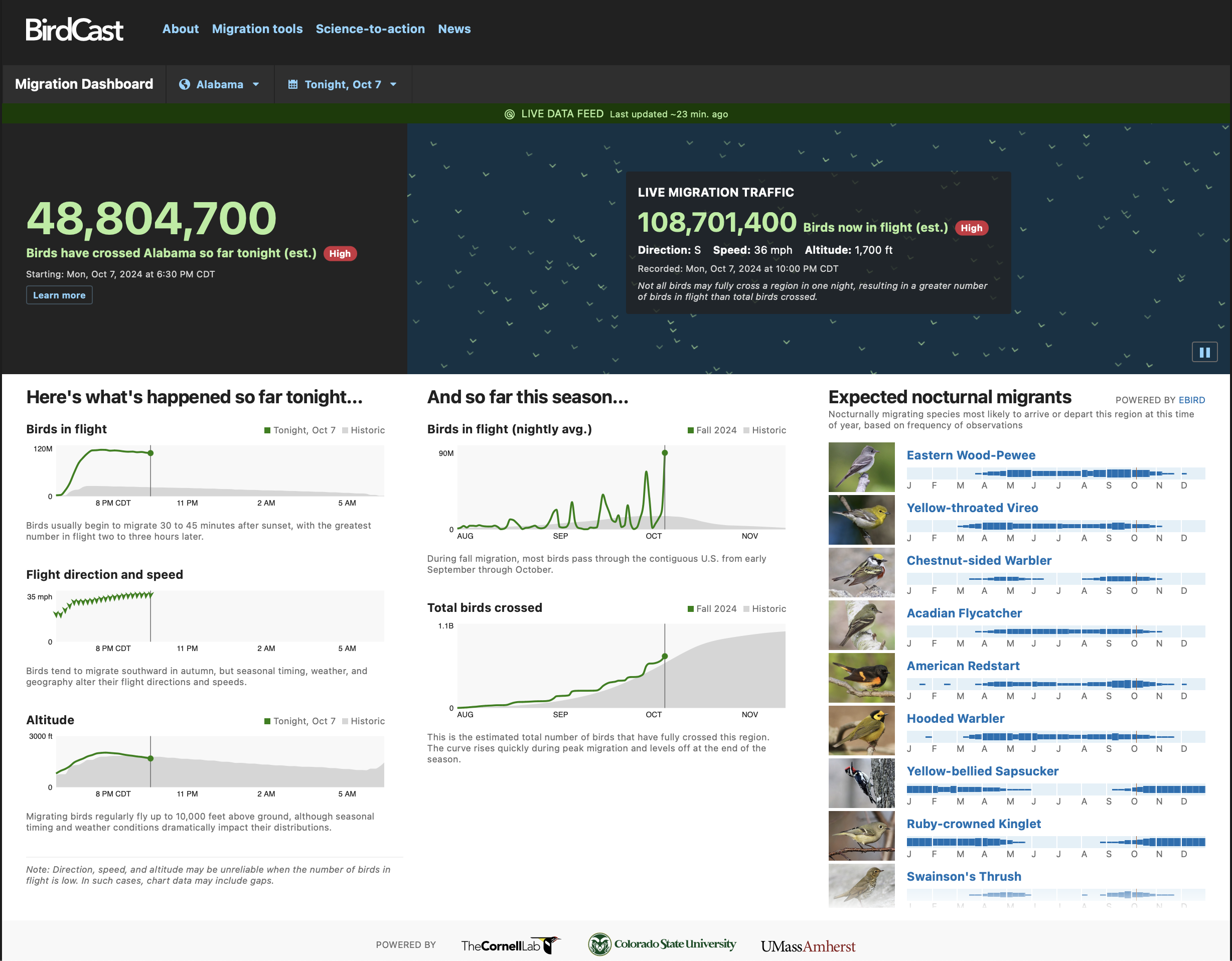Open the Science-to-action menu
Image resolution: width=1232 pixels, height=961 pixels.
tap(370, 29)
